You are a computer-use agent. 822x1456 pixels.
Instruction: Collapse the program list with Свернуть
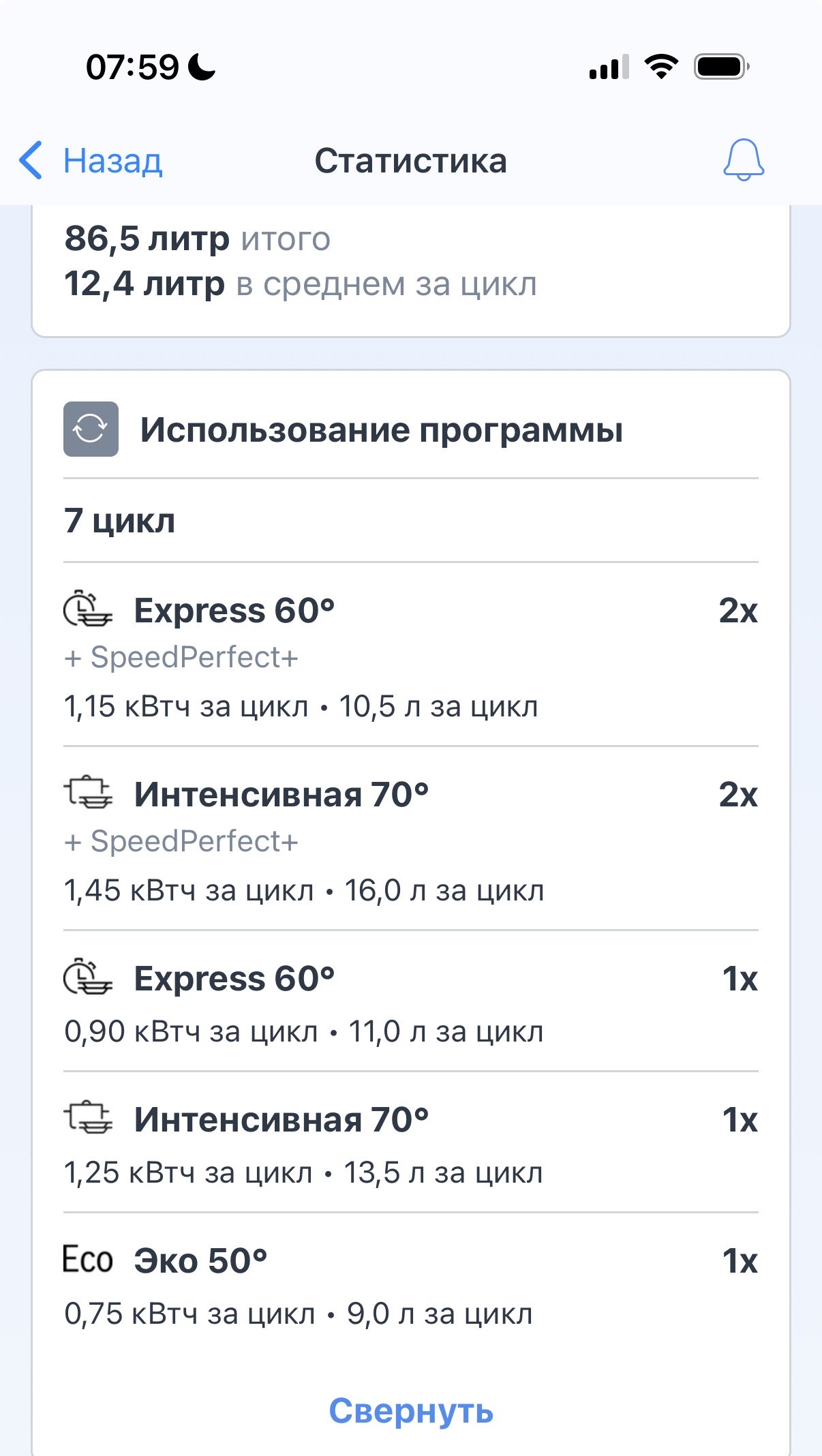(x=411, y=1411)
